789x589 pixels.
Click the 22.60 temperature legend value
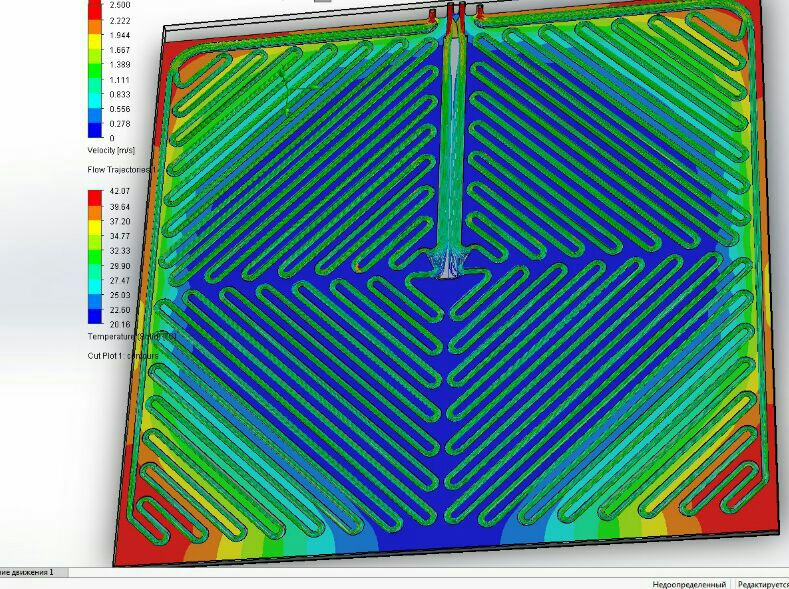click(x=120, y=310)
